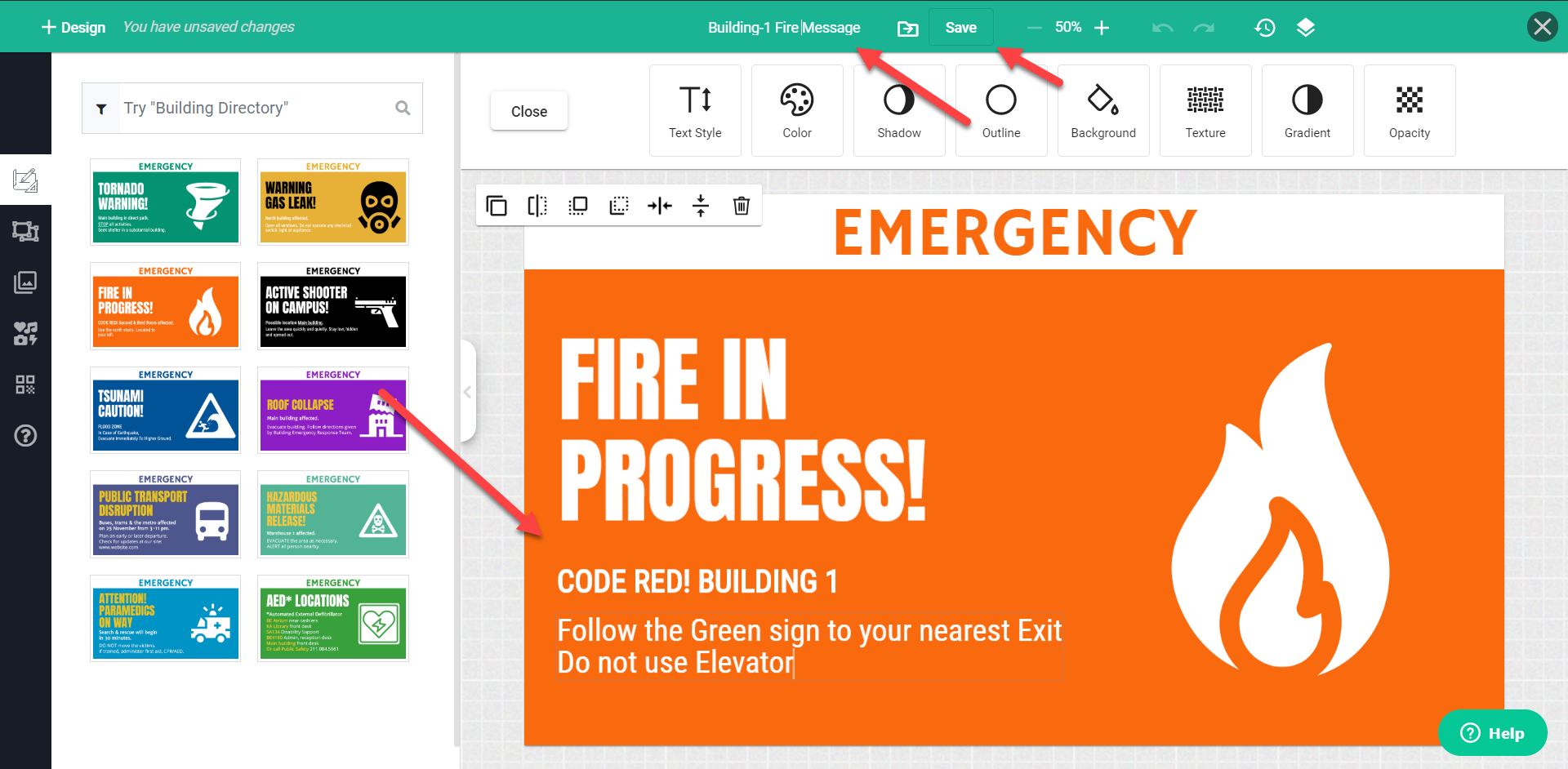1568x769 pixels.
Task: Undo the last change
Action: [1161, 27]
